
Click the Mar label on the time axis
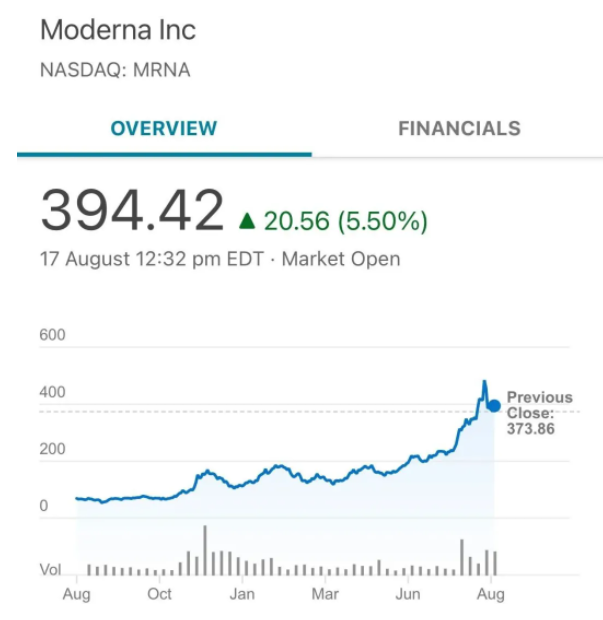pos(325,594)
